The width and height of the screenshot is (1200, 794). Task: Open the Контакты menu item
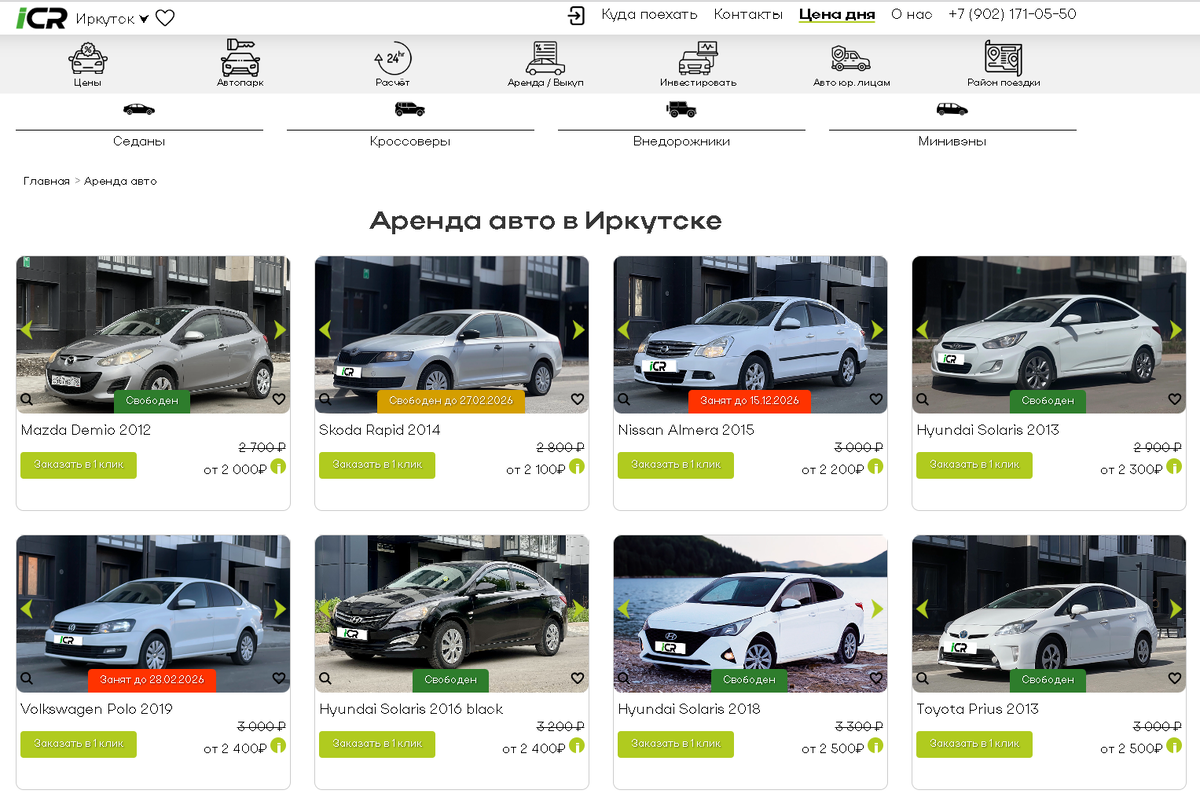748,14
